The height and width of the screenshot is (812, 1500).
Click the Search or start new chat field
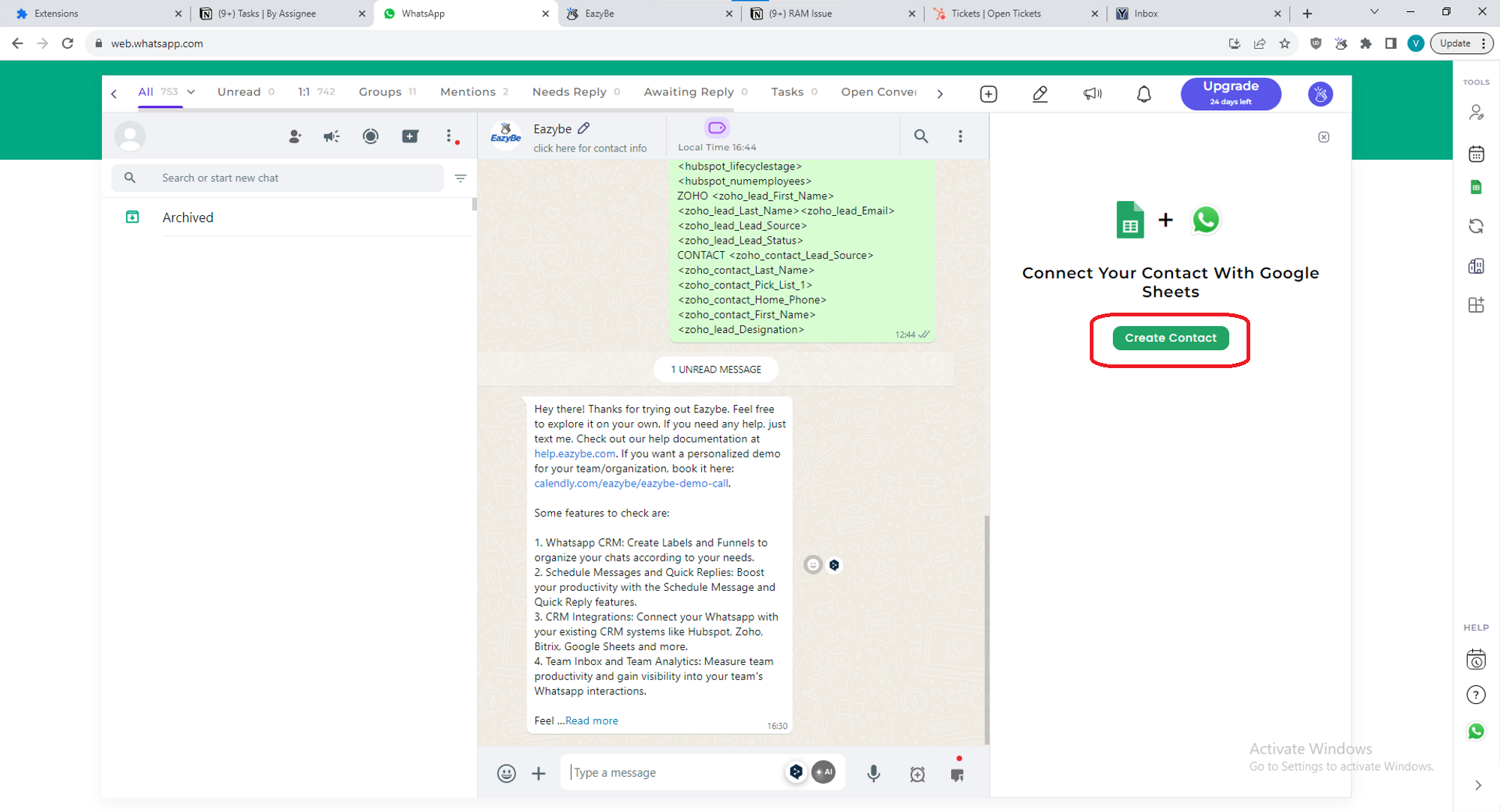(x=277, y=178)
